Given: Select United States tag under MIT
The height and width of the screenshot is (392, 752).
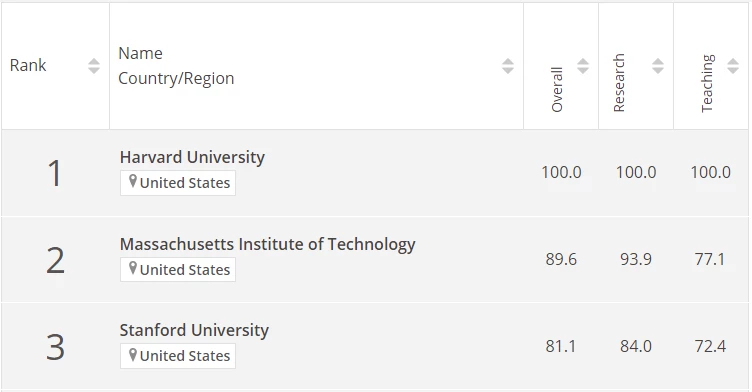Looking at the screenshot, I should [178, 270].
